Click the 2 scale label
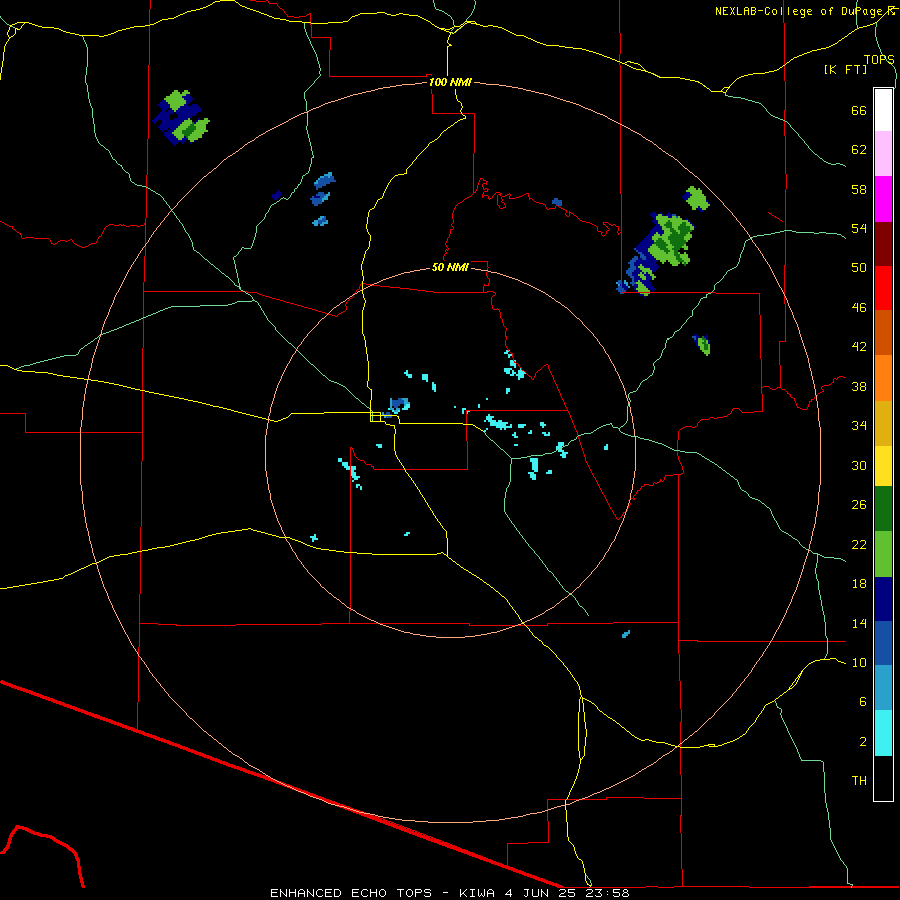The width and height of the screenshot is (900, 900). click(x=863, y=741)
